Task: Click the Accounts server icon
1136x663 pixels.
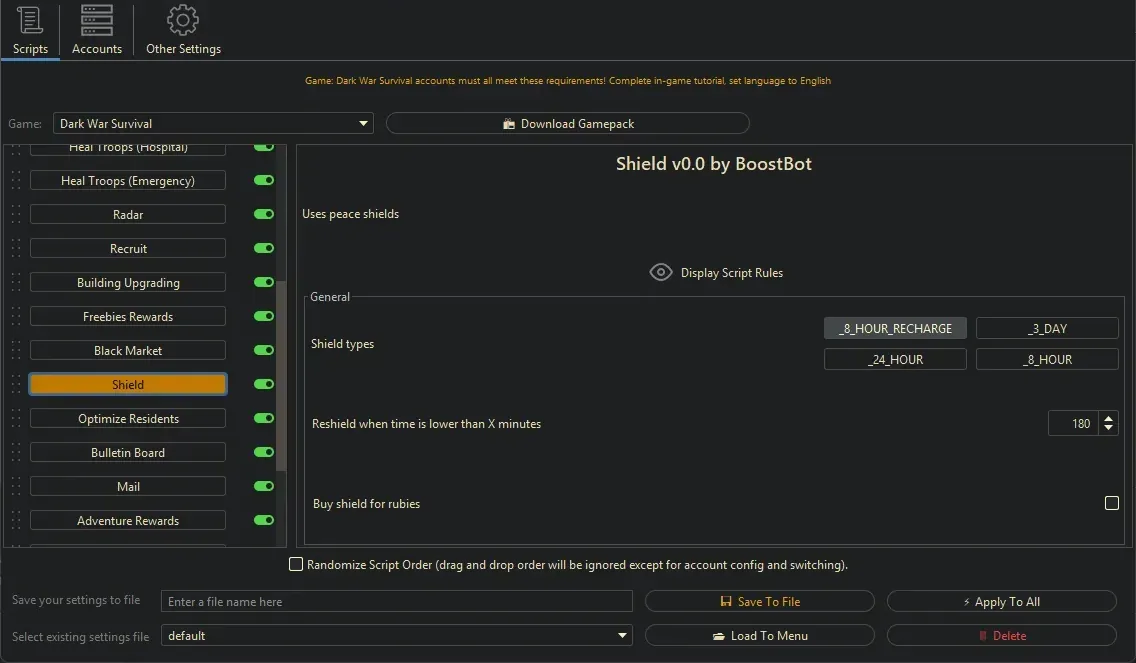Action: (96, 20)
